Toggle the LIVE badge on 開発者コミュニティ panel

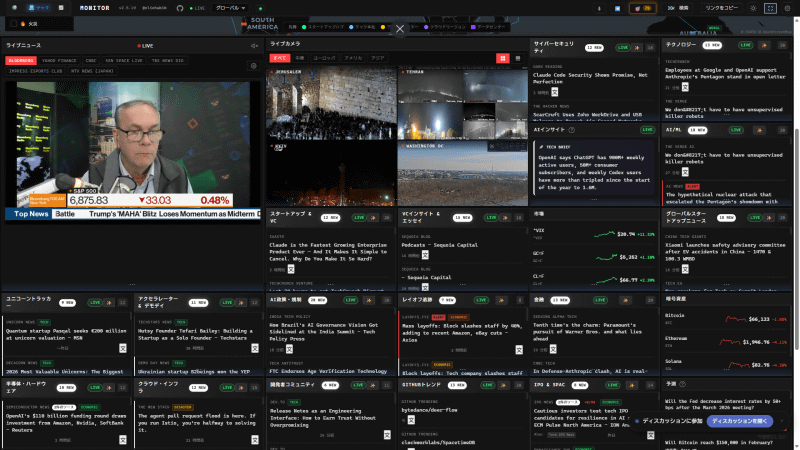coord(358,385)
